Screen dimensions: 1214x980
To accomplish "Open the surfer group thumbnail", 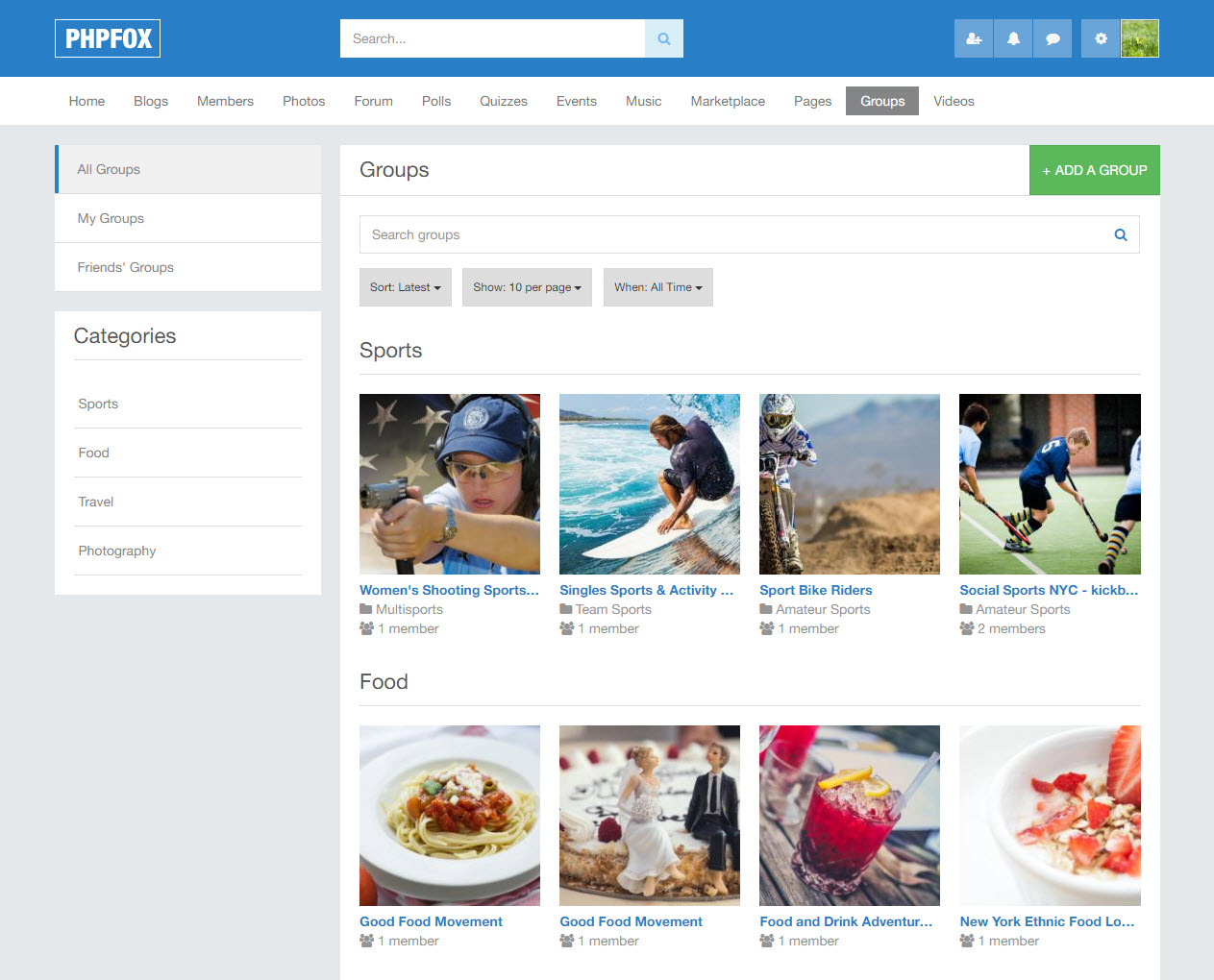I will tap(650, 484).
